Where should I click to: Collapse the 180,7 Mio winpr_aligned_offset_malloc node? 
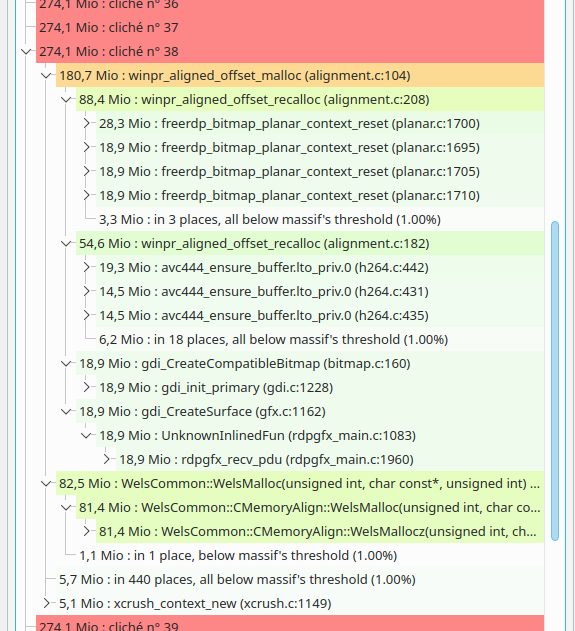pyautogui.click(x=46, y=75)
